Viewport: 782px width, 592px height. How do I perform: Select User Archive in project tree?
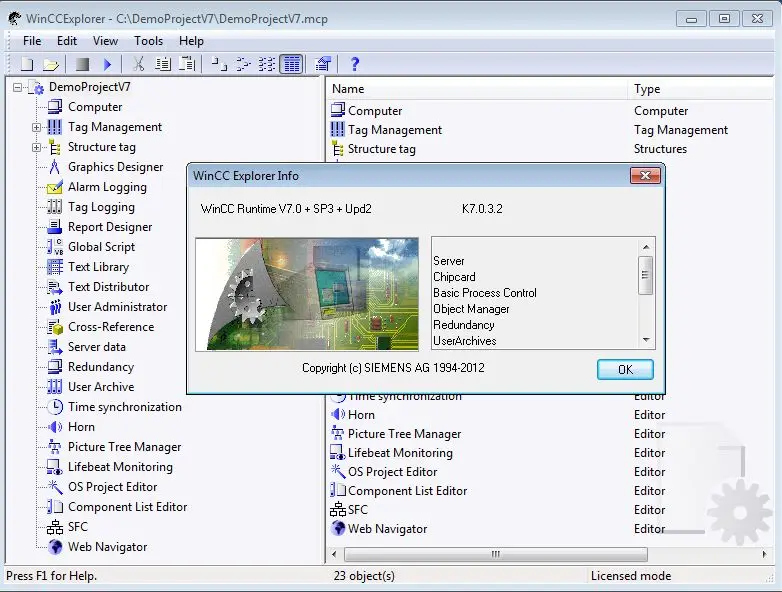pos(101,387)
